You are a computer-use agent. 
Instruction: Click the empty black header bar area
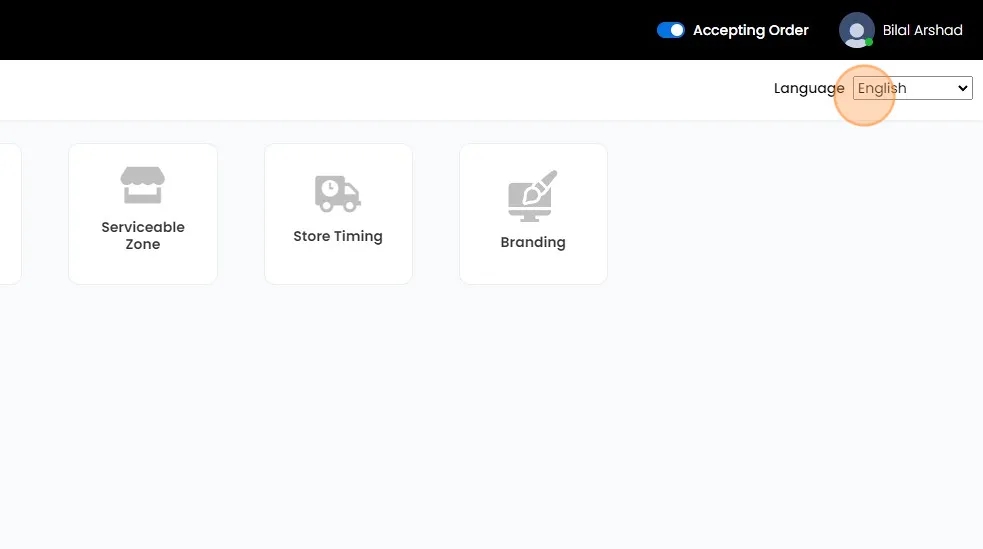coord(300,30)
